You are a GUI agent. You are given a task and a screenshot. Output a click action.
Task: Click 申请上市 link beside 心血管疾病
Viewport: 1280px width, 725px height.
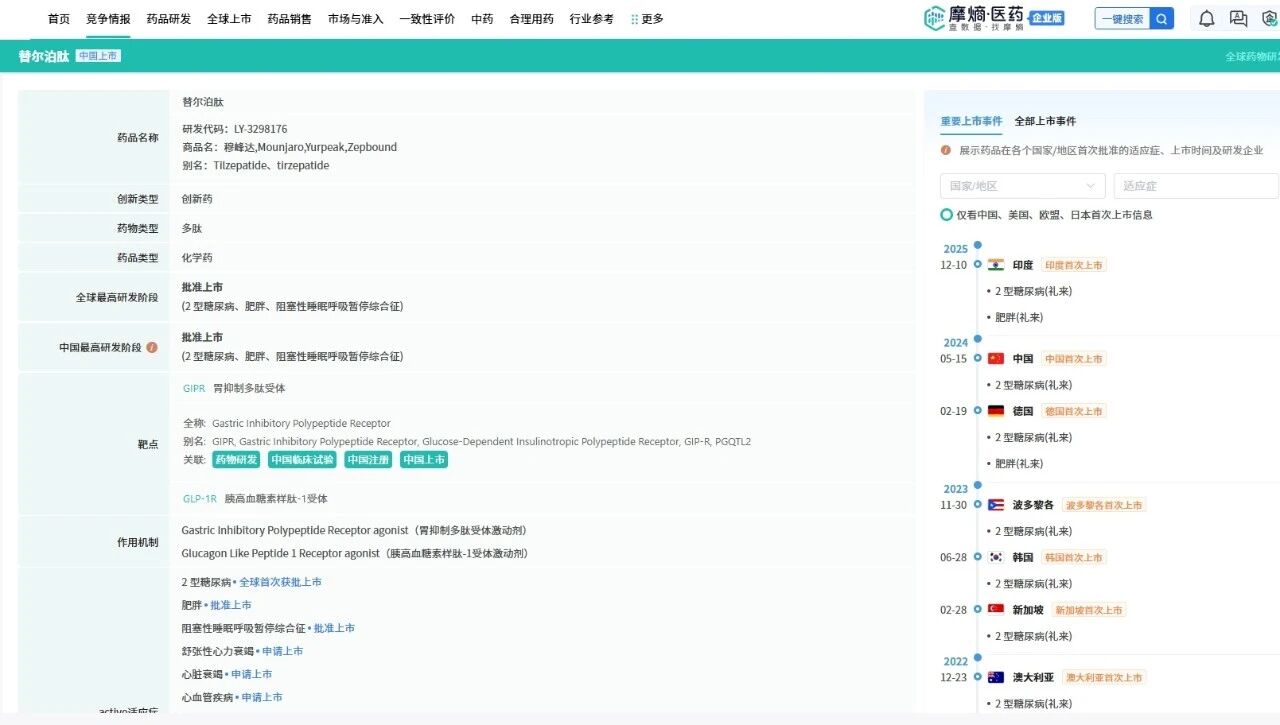tap(262, 697)
